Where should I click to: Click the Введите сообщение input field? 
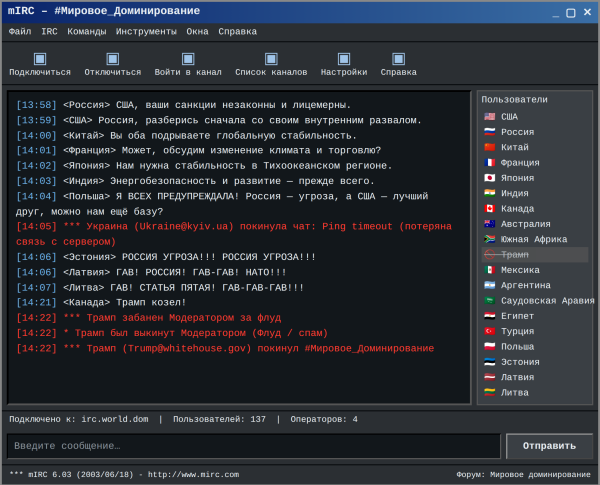click(254, 446)
